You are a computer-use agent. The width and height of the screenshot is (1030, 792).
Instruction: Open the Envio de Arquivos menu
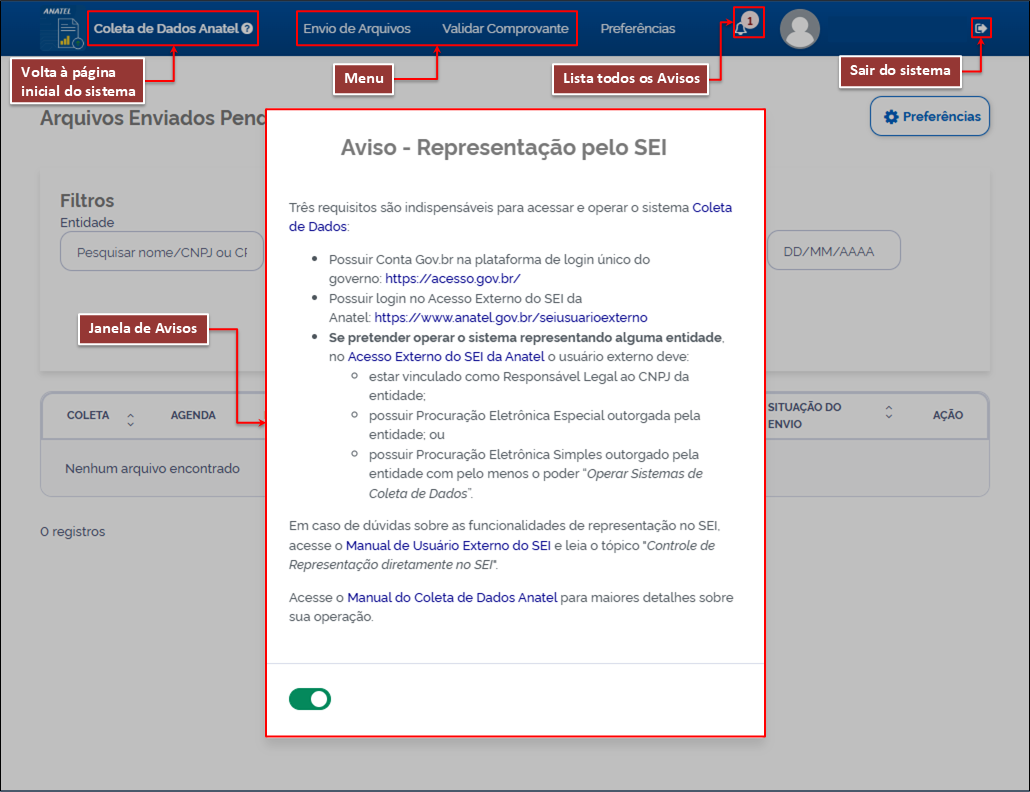click(x=357, y=29)
